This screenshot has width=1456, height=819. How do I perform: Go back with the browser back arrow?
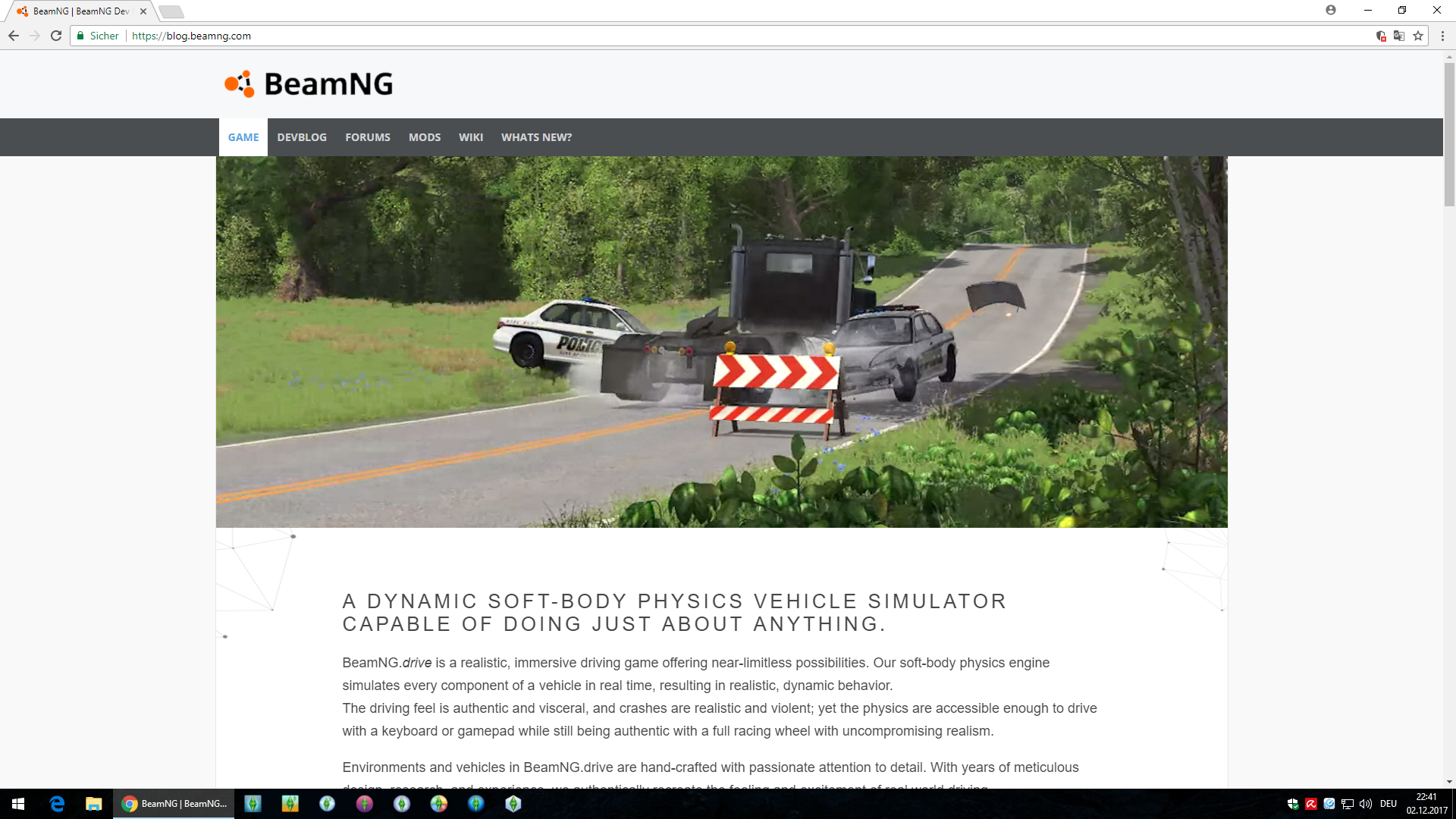coord(14,36)
